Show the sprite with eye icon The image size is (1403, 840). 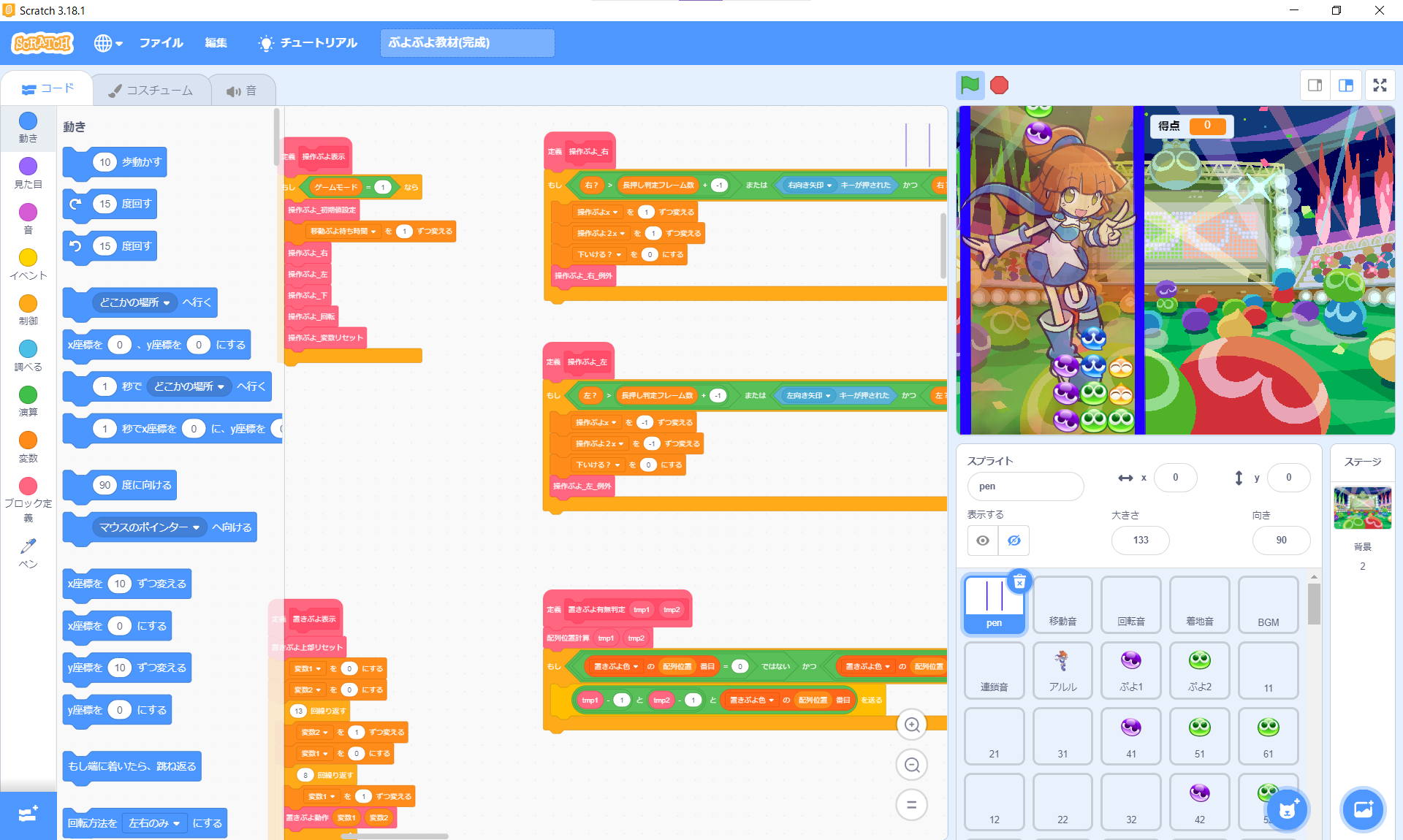click(983, 541)
